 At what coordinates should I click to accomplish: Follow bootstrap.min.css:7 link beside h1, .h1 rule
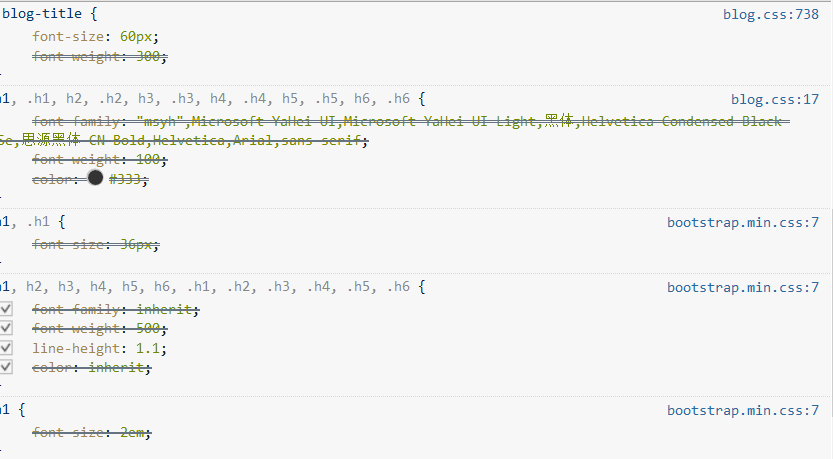point(743,223)
